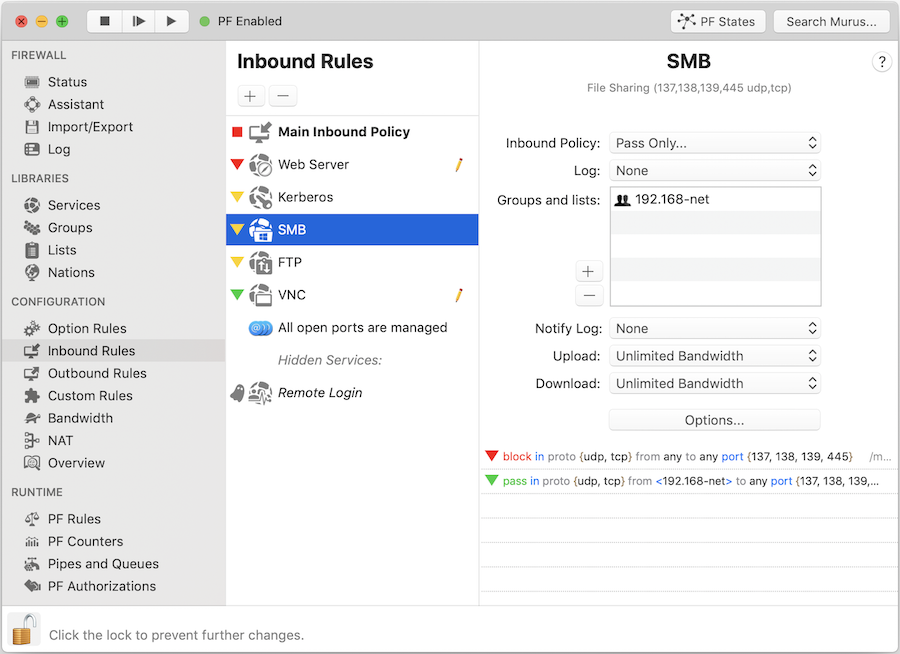This screenshot has height=654, width=900.
Task: Click the PF Counters icon
Action: coord(32,541)
